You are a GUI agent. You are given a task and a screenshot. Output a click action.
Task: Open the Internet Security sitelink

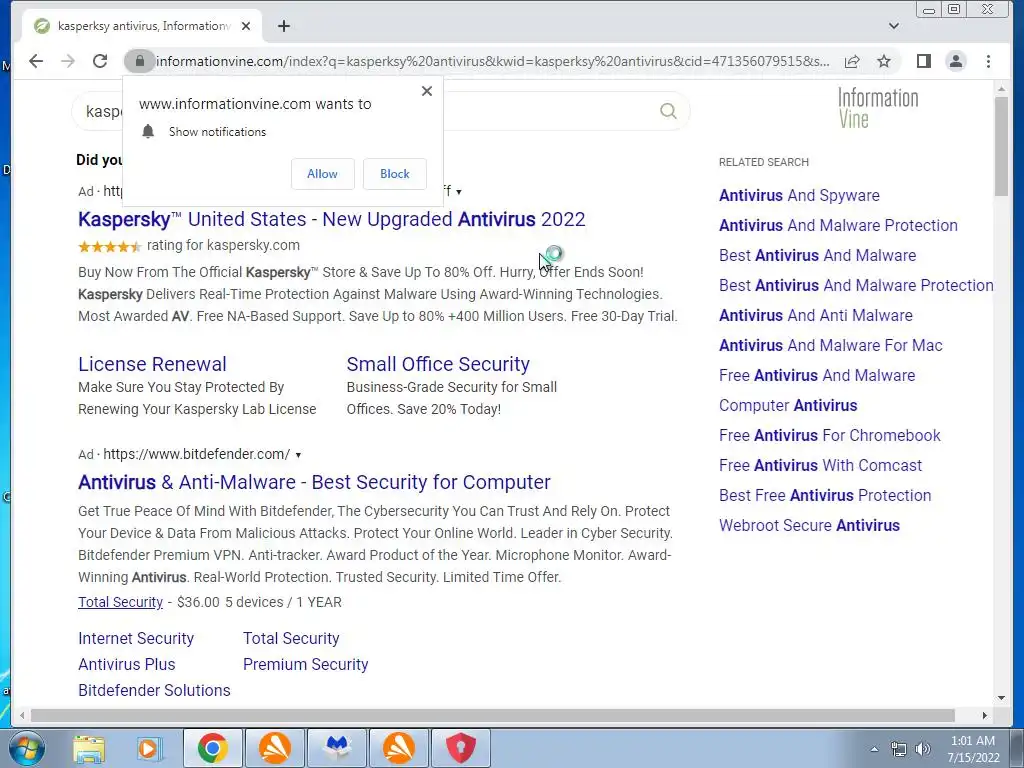pyautogui.click(x=136, y=638)
